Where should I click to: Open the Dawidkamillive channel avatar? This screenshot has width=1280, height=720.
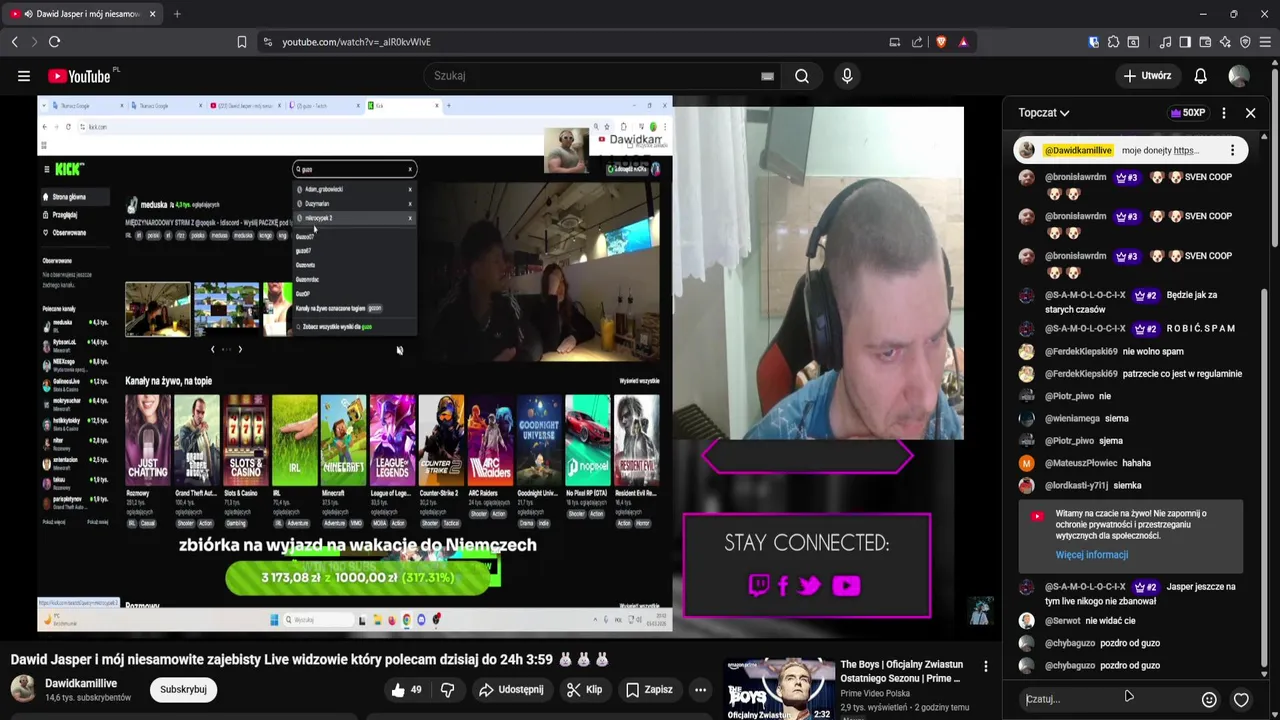coord(23,689)
